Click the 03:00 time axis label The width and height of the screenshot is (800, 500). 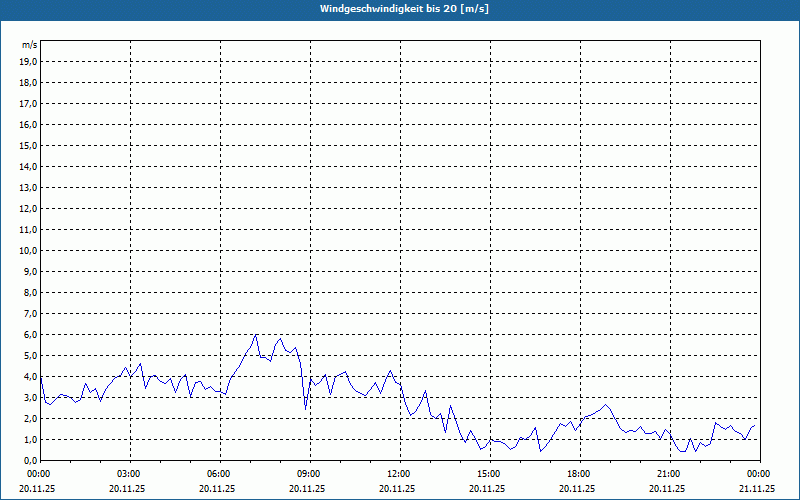pyautogui.click(x=129, y=474)
